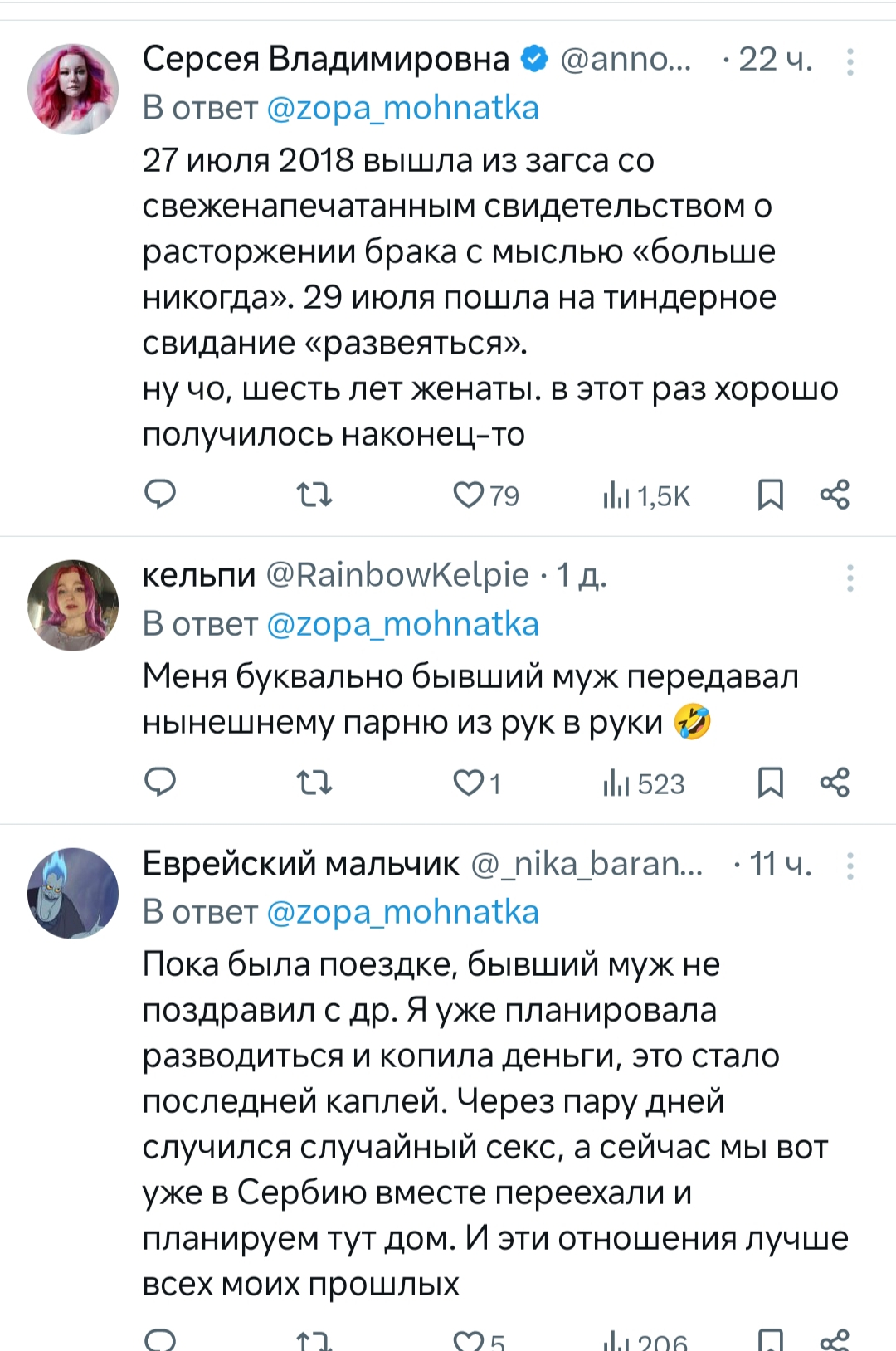896x1351 pixels.
Task: Open more options for кельпи's tweet
Action: coord(850,578)
